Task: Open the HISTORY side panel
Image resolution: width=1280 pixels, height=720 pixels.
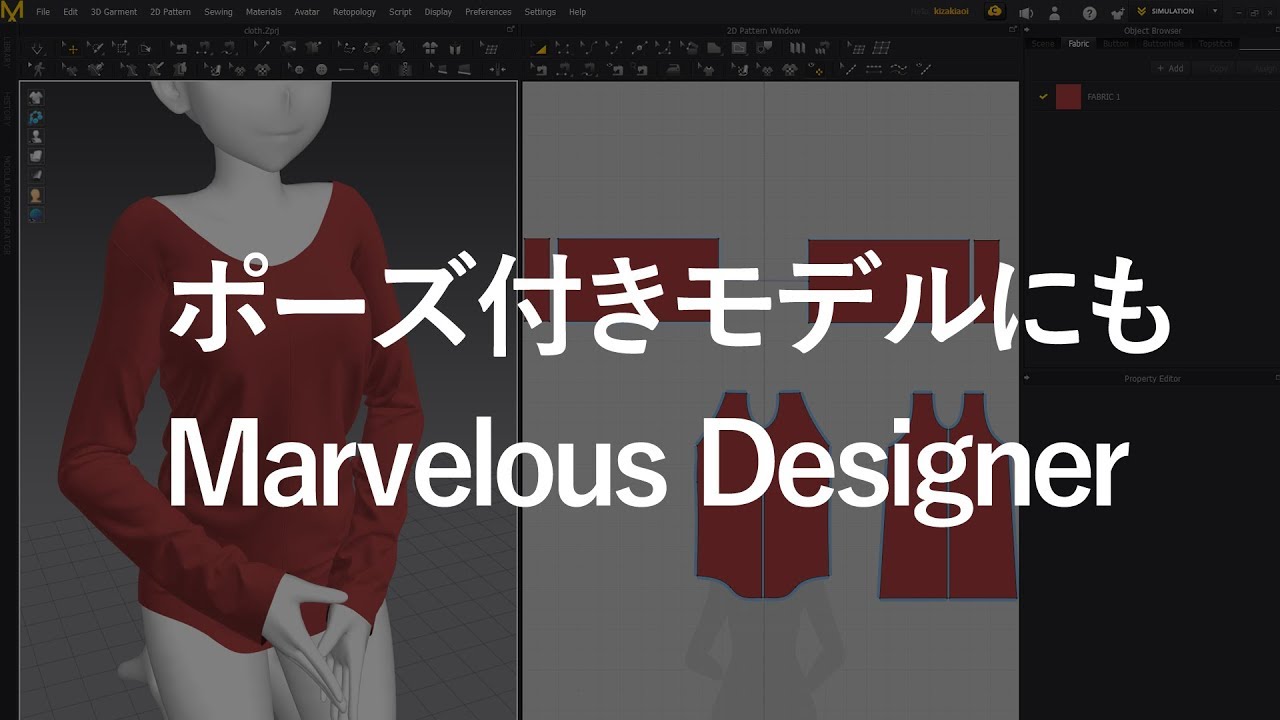Action: (x=7, y=108)
